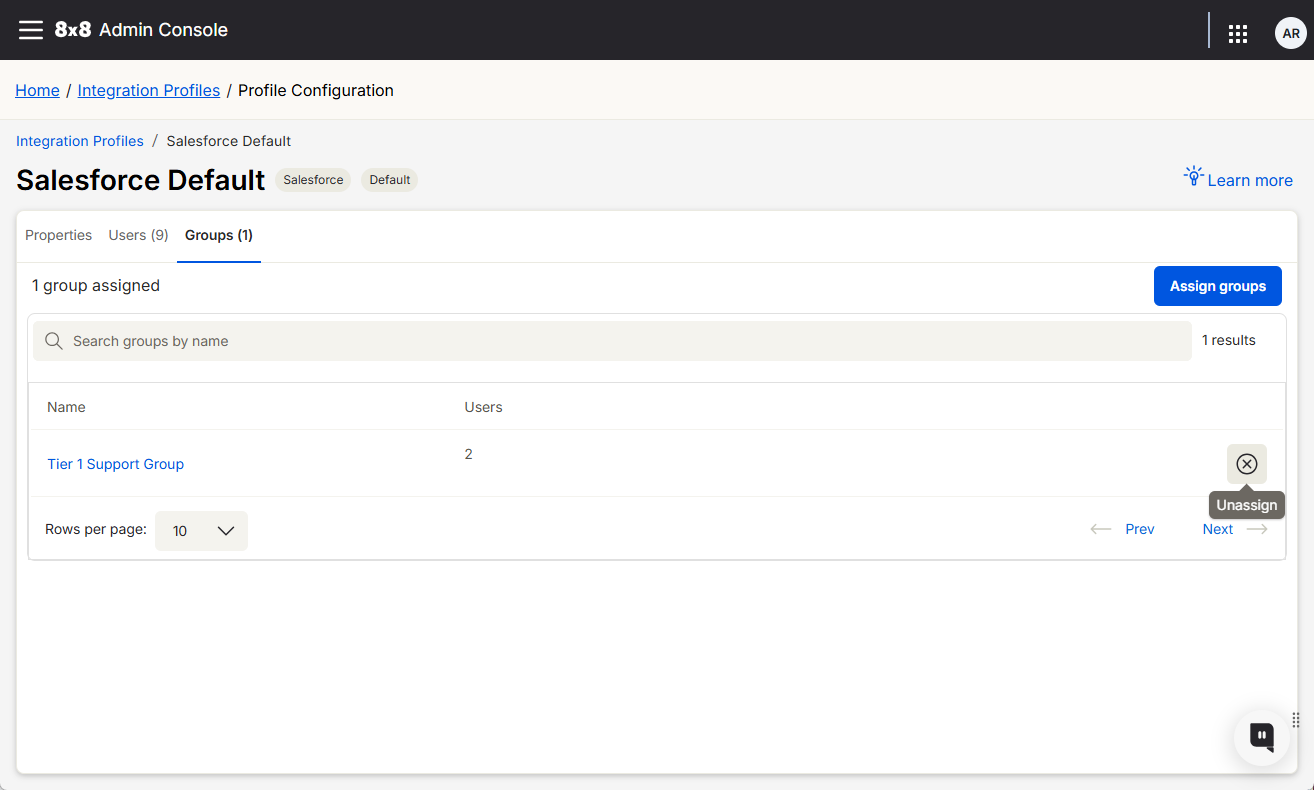This screenshot has height=790, width=1314.
Task: Unassign Tier 1 Support Group with X icon
Action: 1247,464
